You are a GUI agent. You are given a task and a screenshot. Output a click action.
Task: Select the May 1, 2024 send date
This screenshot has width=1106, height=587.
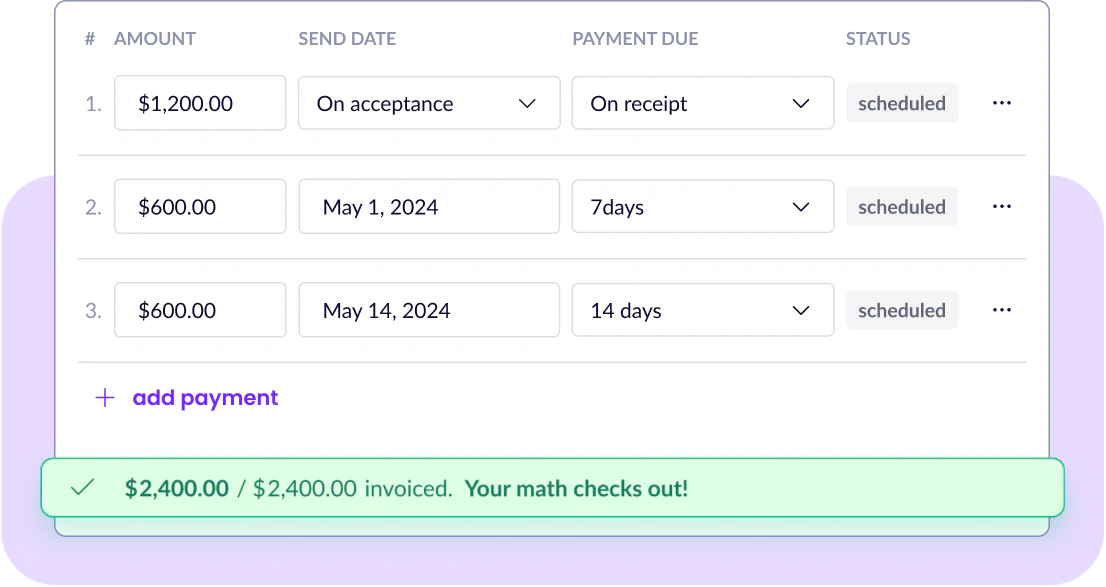[x=429, y=207]
